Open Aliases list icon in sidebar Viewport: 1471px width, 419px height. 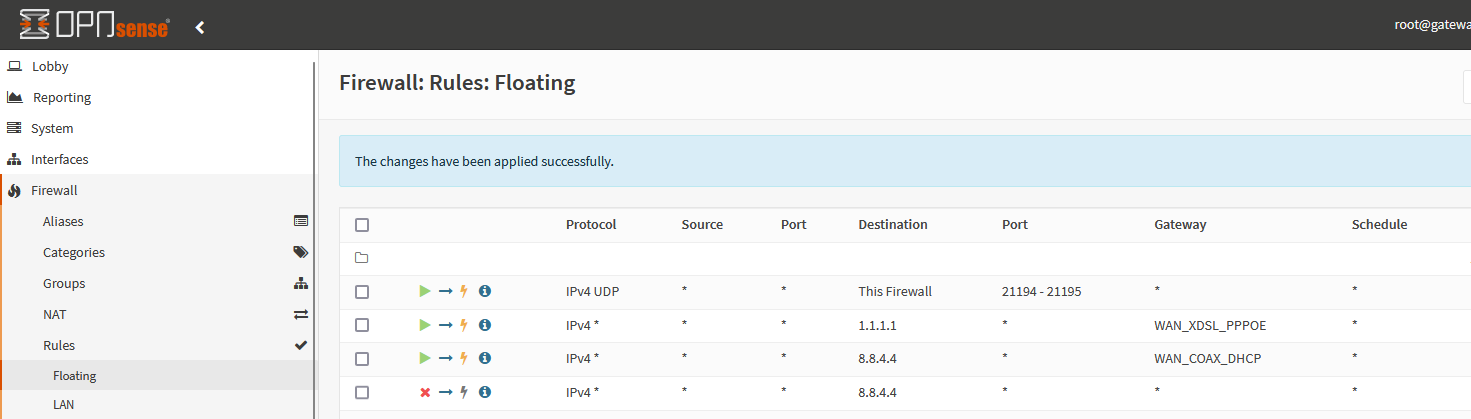tap(300, 221)
